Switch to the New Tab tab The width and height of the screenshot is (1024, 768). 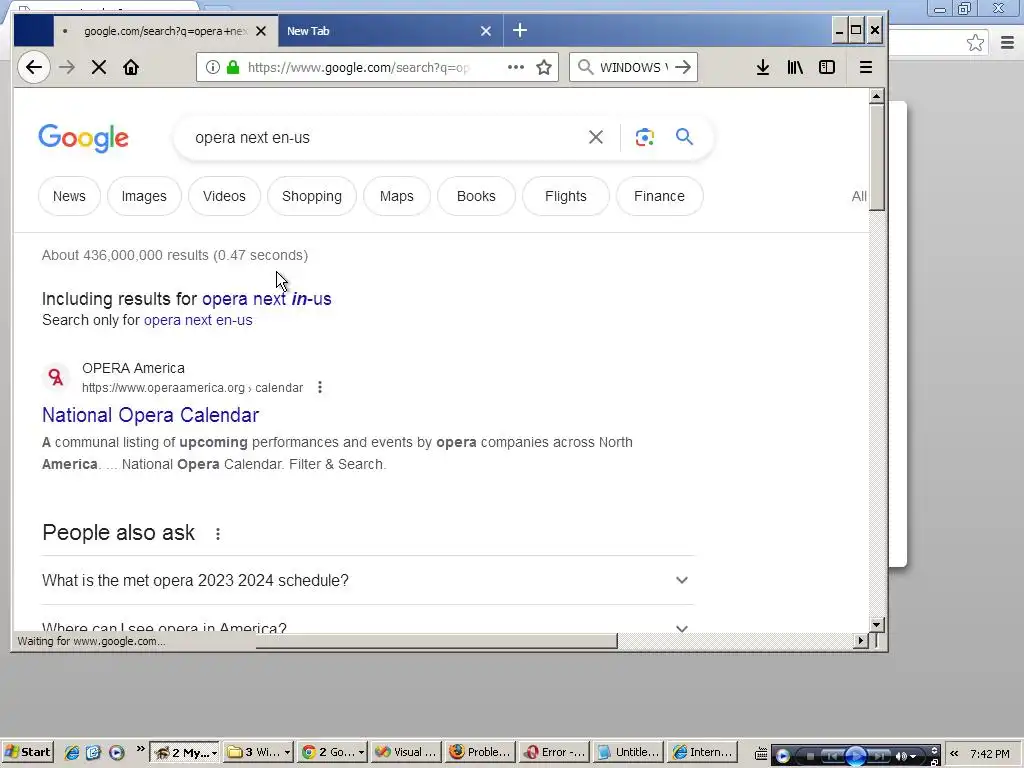(x=391, y=31)
